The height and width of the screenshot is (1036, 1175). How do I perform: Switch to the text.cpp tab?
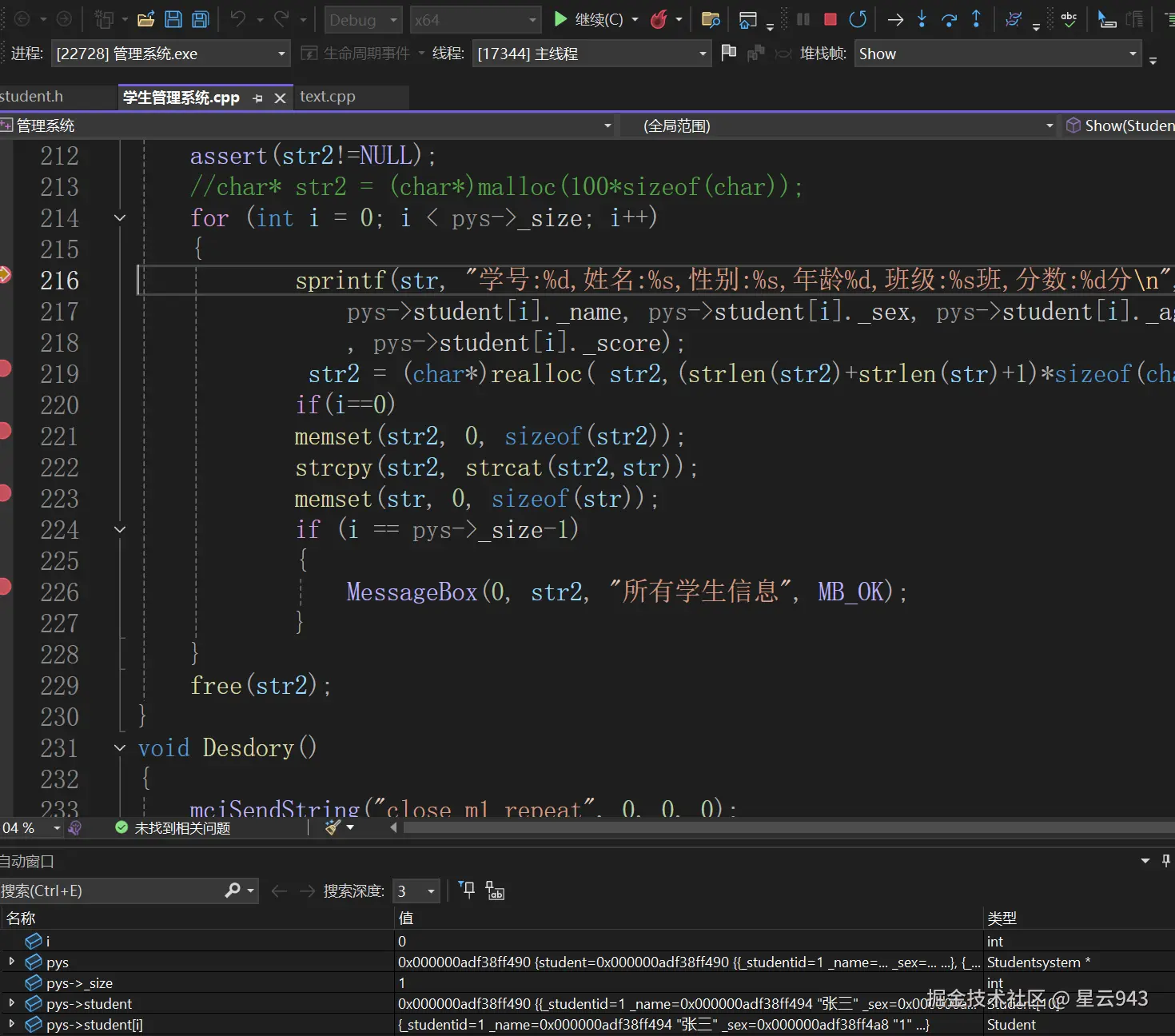[x=328, y=97]
